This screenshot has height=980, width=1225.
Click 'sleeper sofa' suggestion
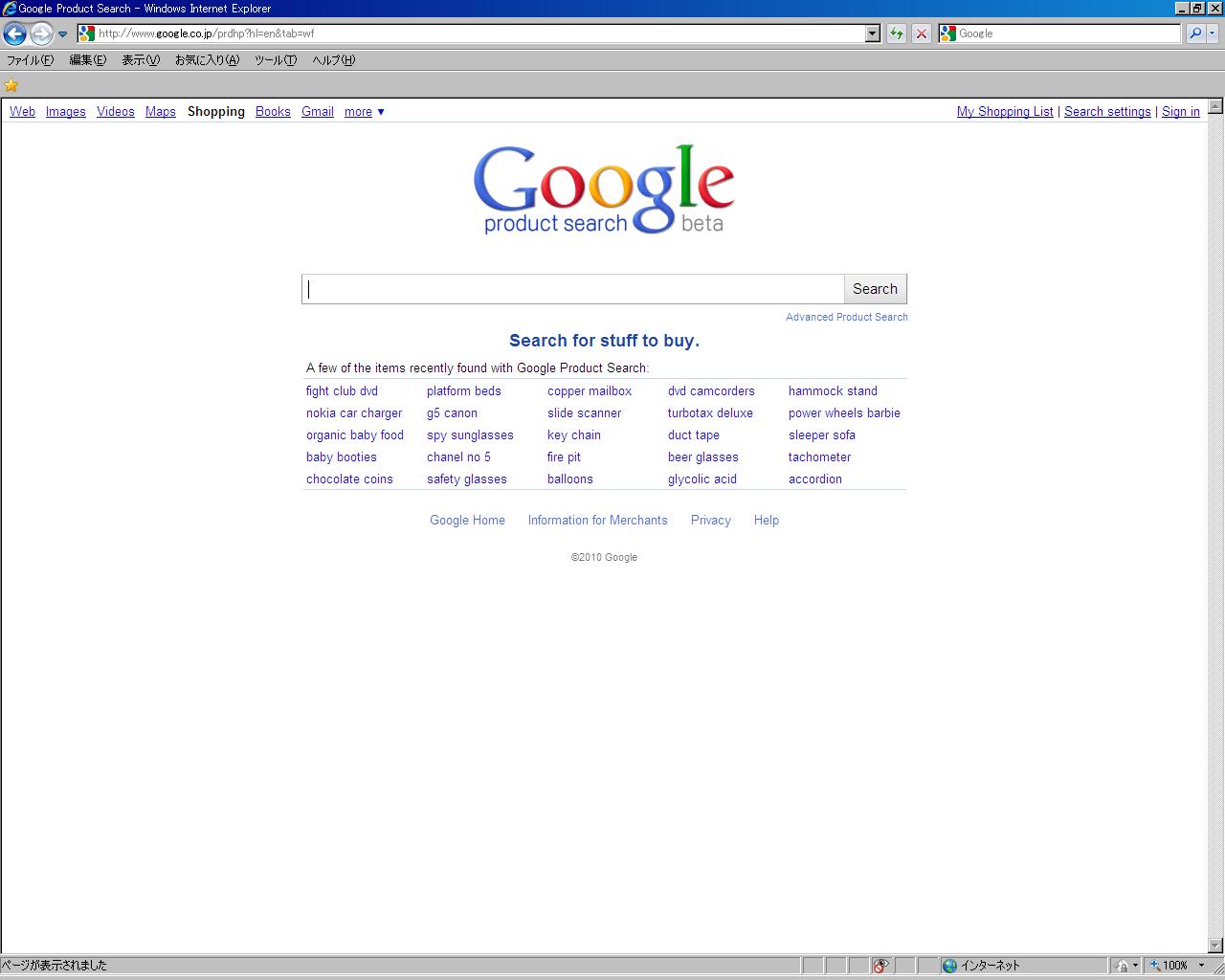coord(822,435)
